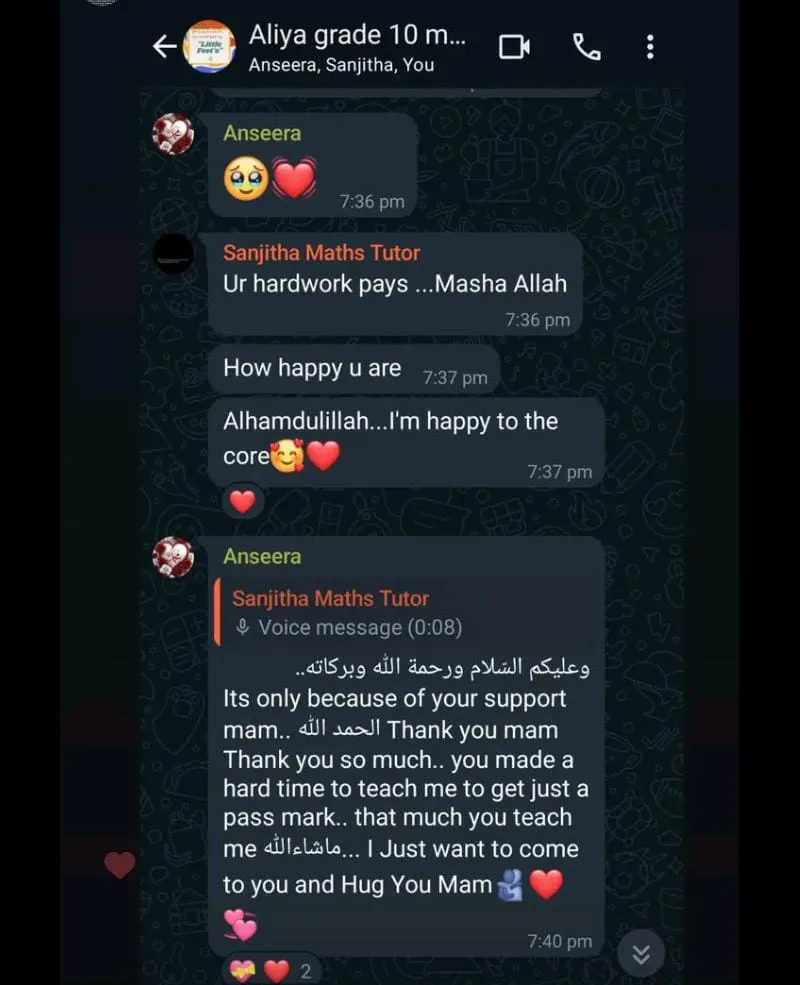Viewport: 800px width, 985px height.
Task: Start a voice call with the group
Action: 586,47
